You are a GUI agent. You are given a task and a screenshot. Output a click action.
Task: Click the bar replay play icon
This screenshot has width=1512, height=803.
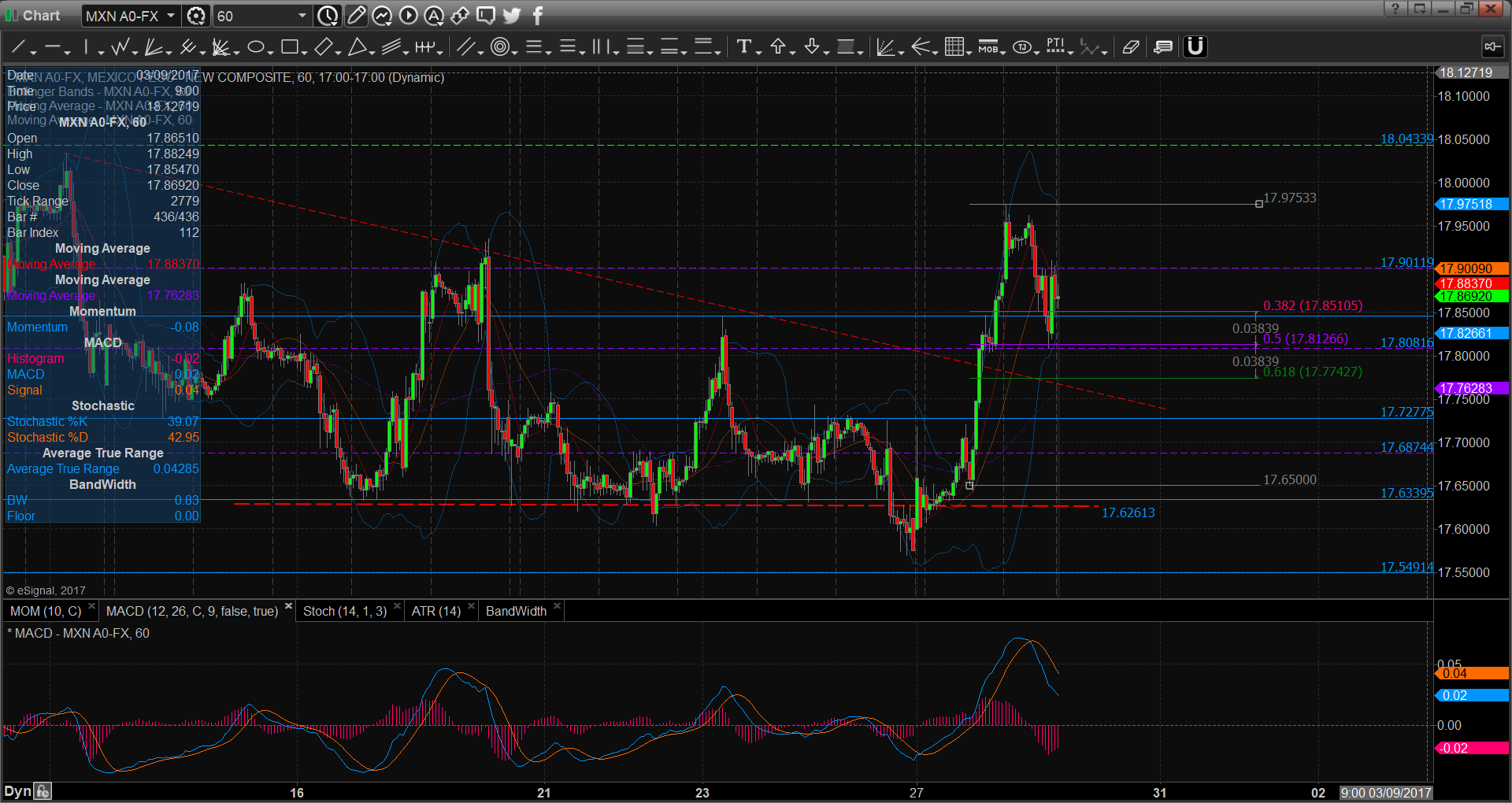[408, 15]
